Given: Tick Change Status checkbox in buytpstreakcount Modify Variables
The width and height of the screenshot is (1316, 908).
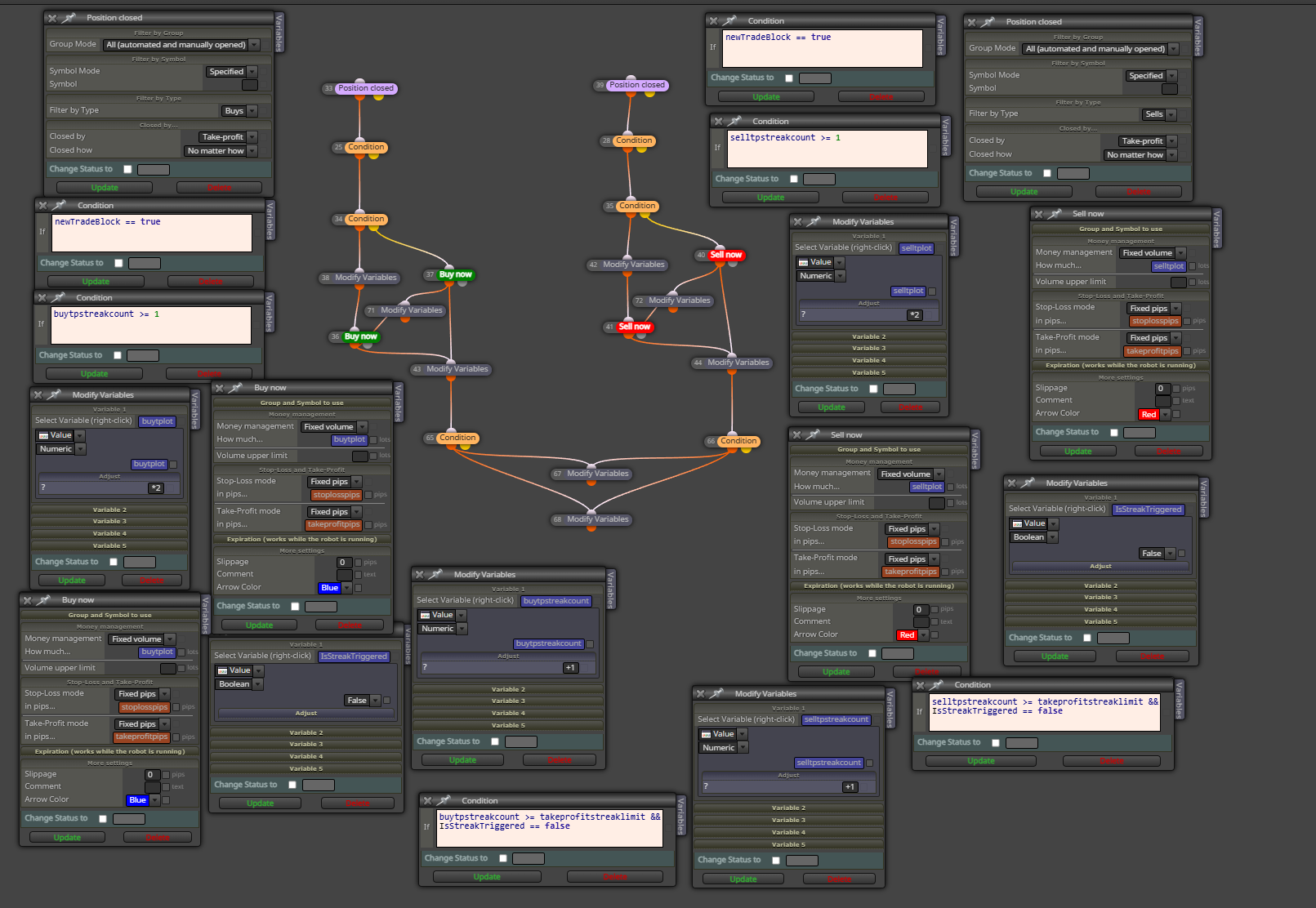Looking at the screenshot, I should 495,741.
